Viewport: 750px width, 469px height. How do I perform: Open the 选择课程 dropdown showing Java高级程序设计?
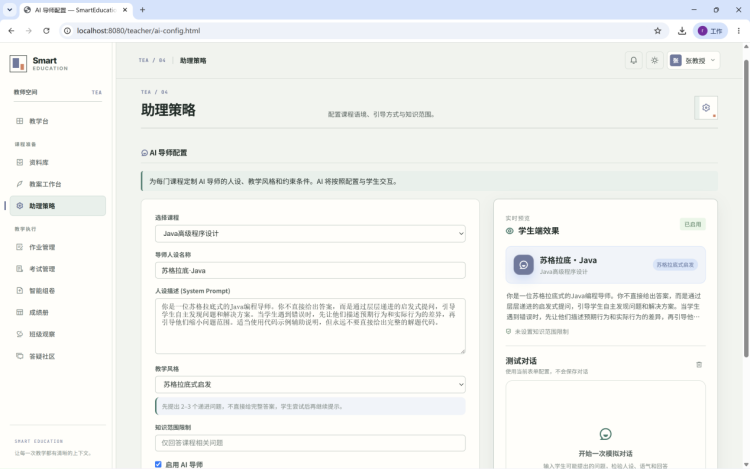click(x=310, y=234)
